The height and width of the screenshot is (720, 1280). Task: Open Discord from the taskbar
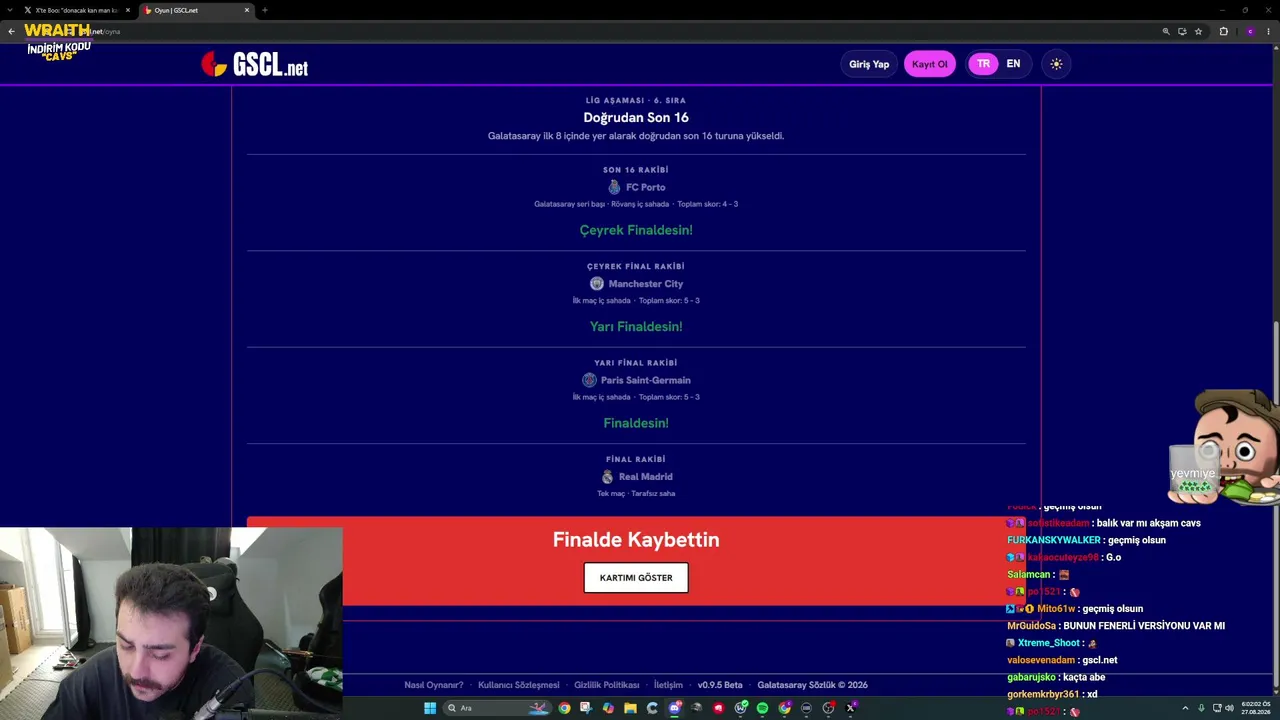[x=674, y=708]
